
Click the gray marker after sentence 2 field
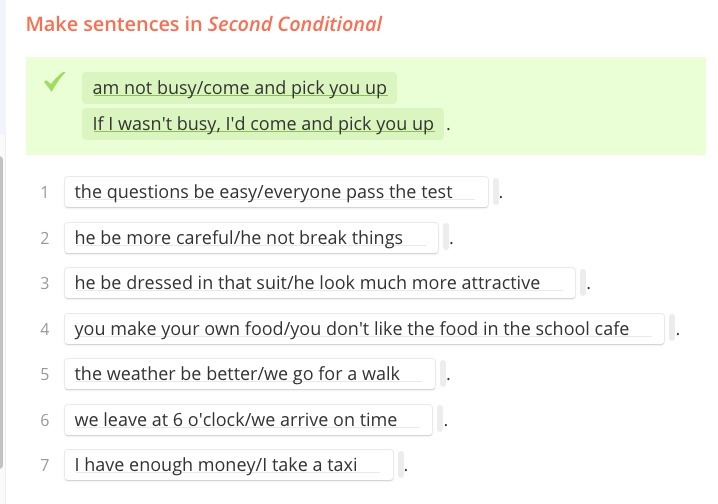(448, 238)
